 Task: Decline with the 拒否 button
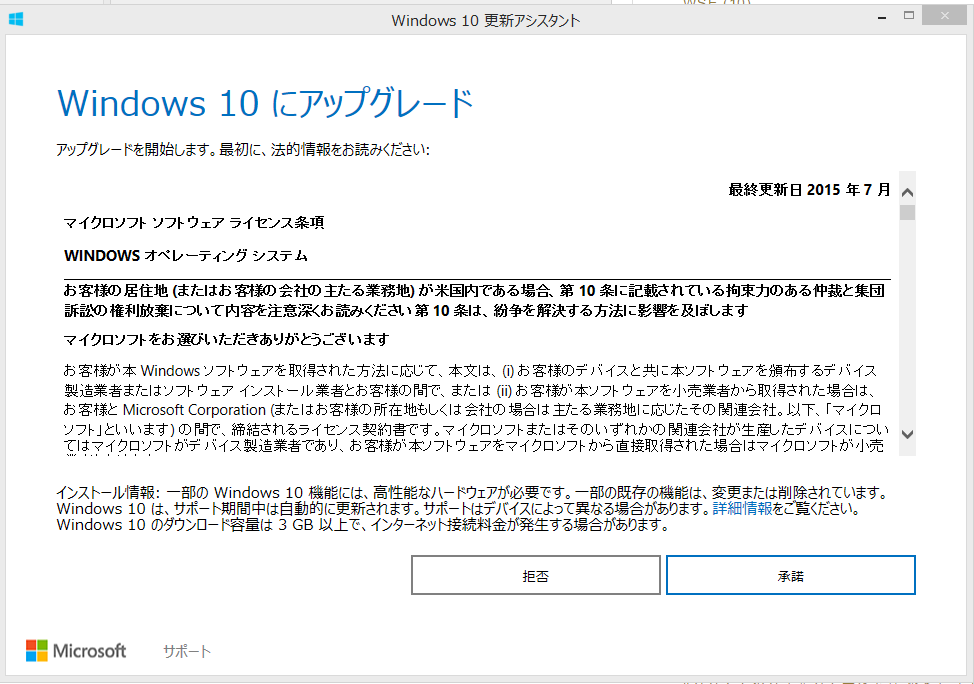[535, 575]
